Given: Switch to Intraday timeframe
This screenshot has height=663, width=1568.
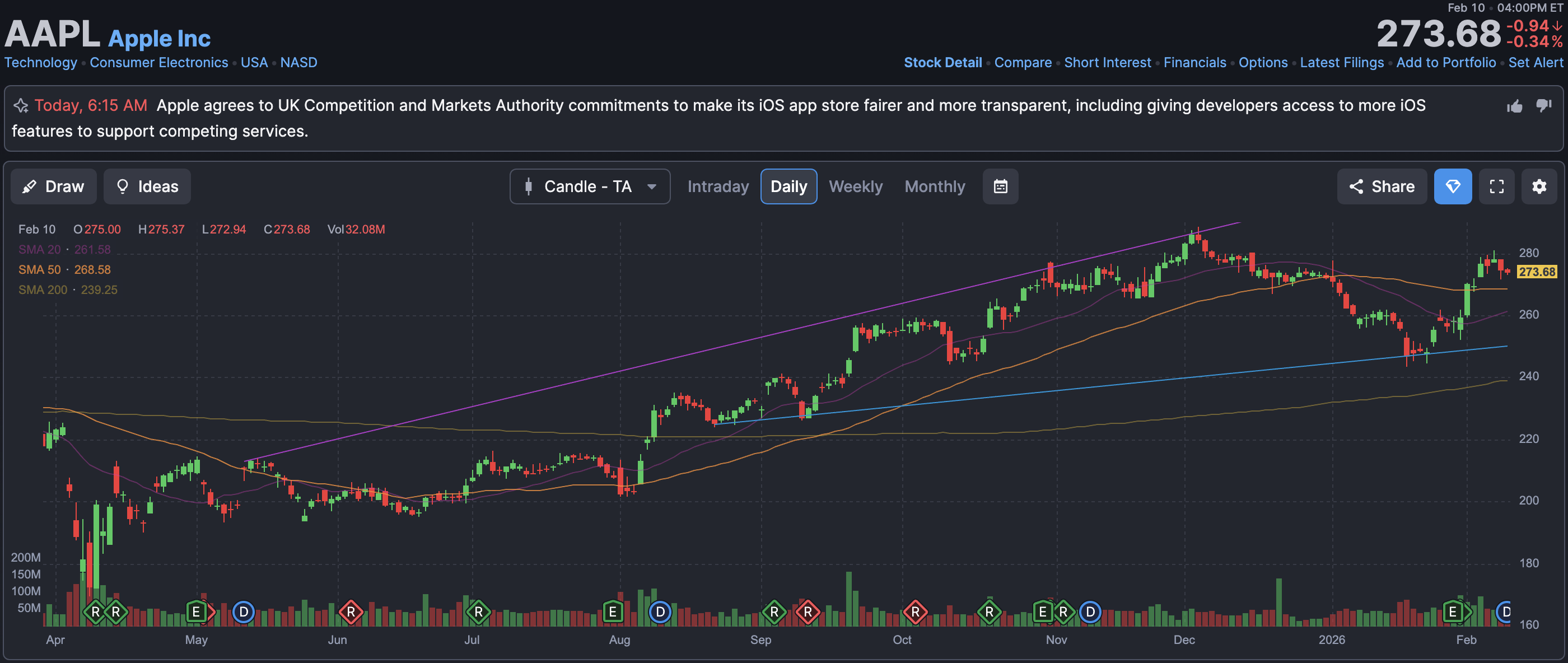Looking at the screenshot, I should point(718,186).
